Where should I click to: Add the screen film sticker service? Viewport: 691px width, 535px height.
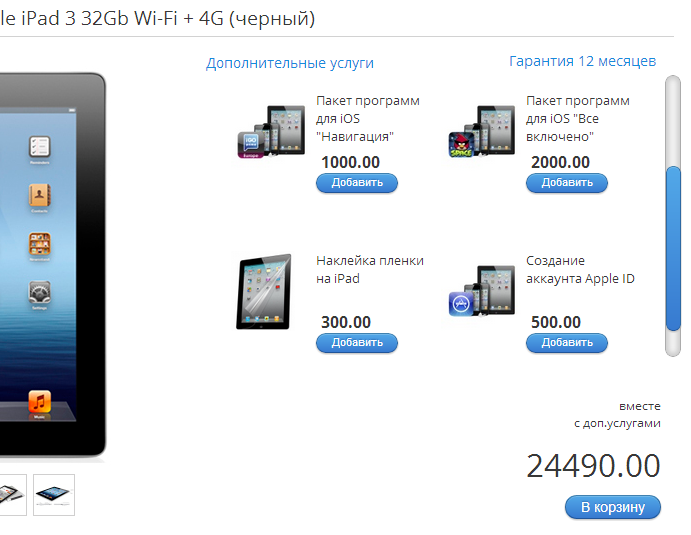357,343
